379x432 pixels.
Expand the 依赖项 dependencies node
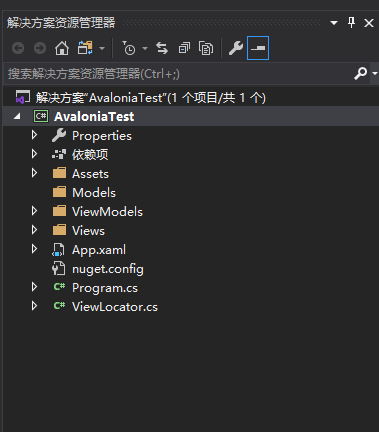34,154
